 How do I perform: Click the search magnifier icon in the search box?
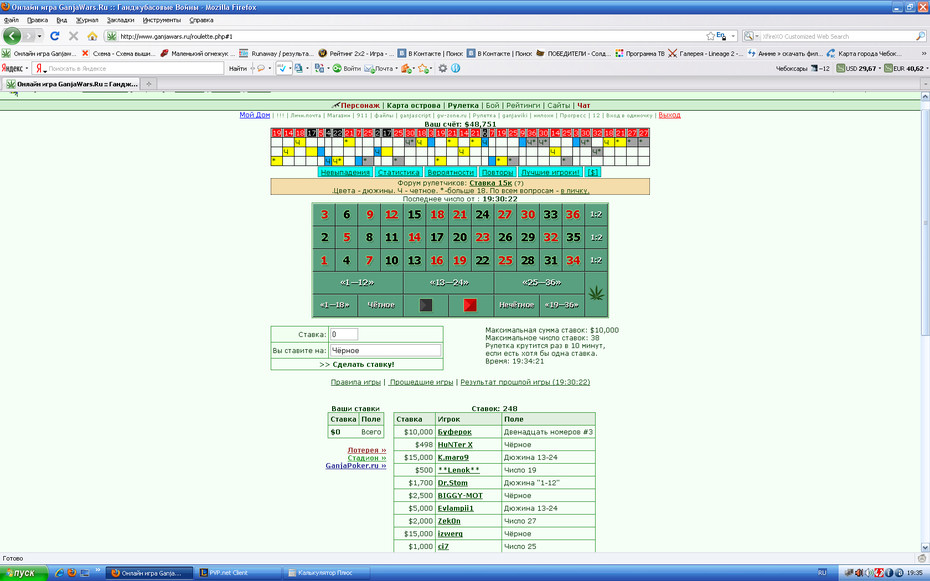click(x=920, y=36)
